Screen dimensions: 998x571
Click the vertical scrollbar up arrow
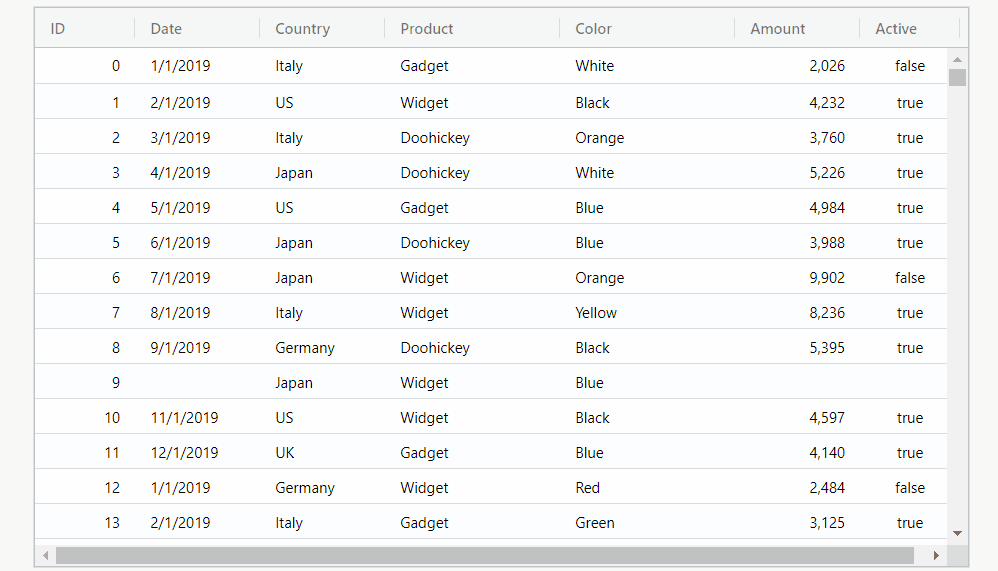coord(957,59)
